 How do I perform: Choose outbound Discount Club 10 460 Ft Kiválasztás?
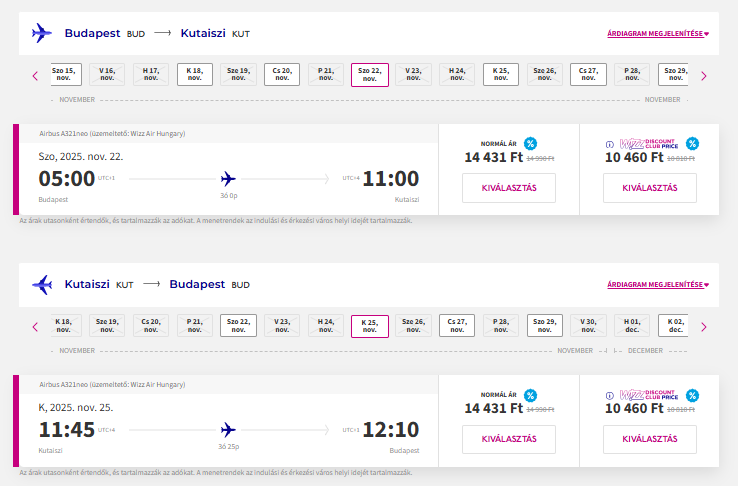(650, 188)
